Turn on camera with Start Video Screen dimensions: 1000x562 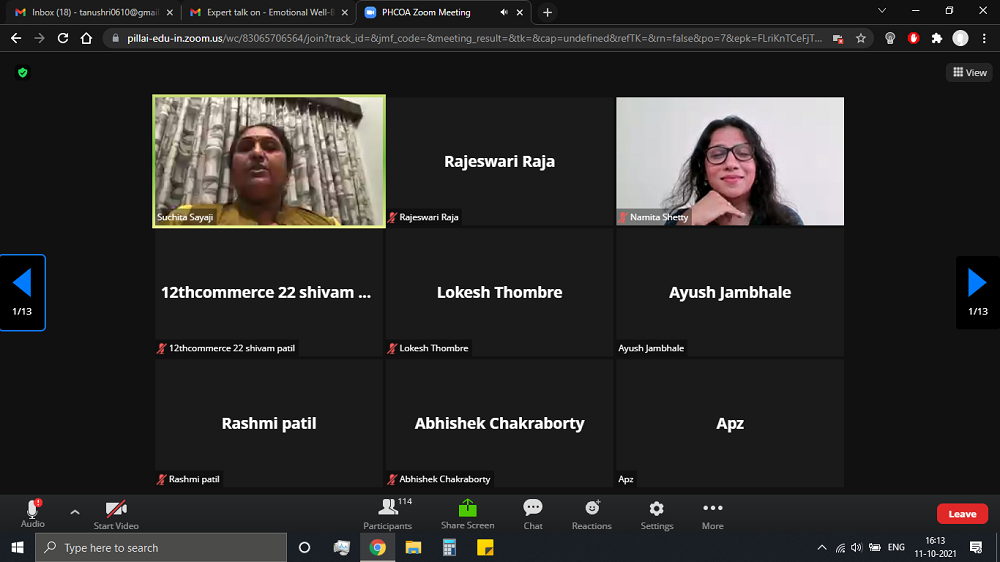click(116, 513)
